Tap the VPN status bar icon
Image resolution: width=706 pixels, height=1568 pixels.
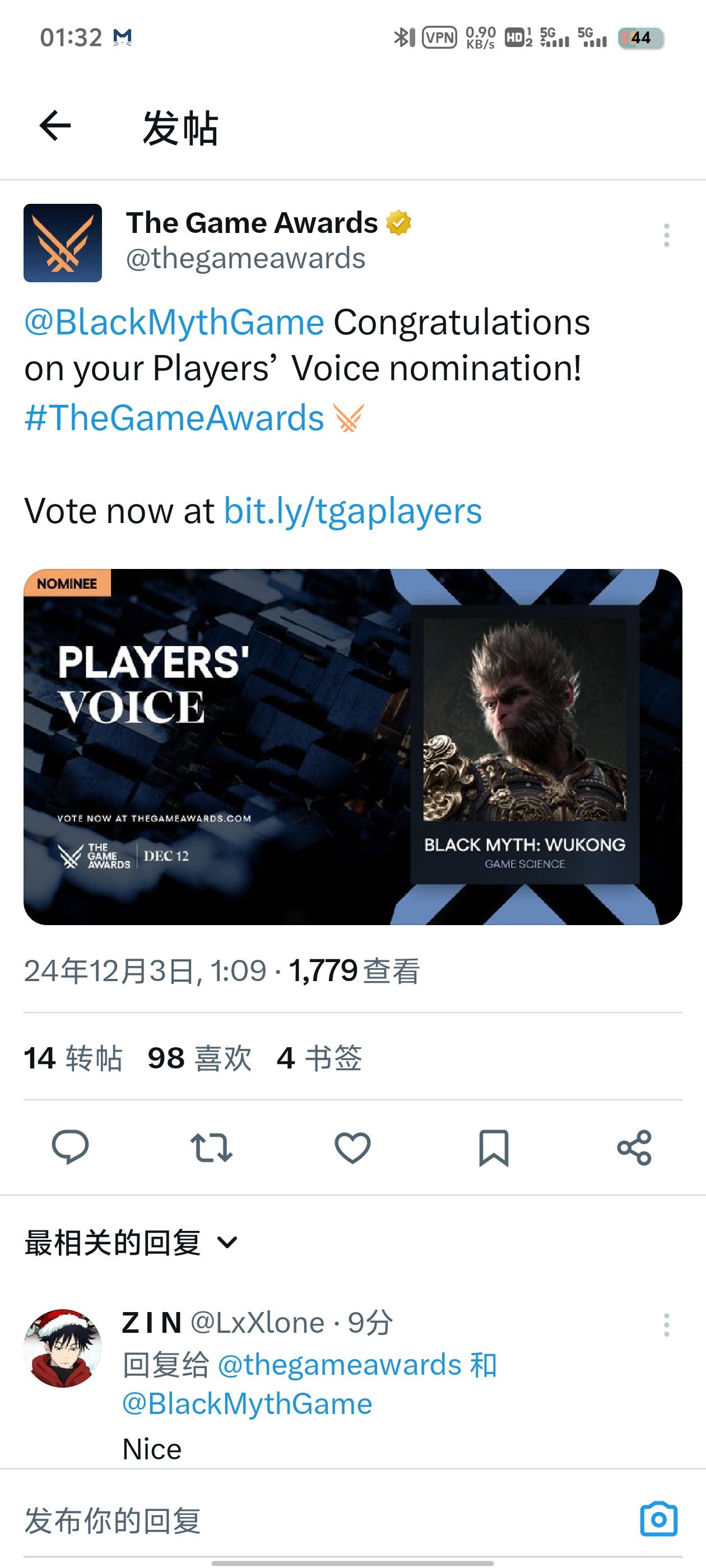coord(440,38)
